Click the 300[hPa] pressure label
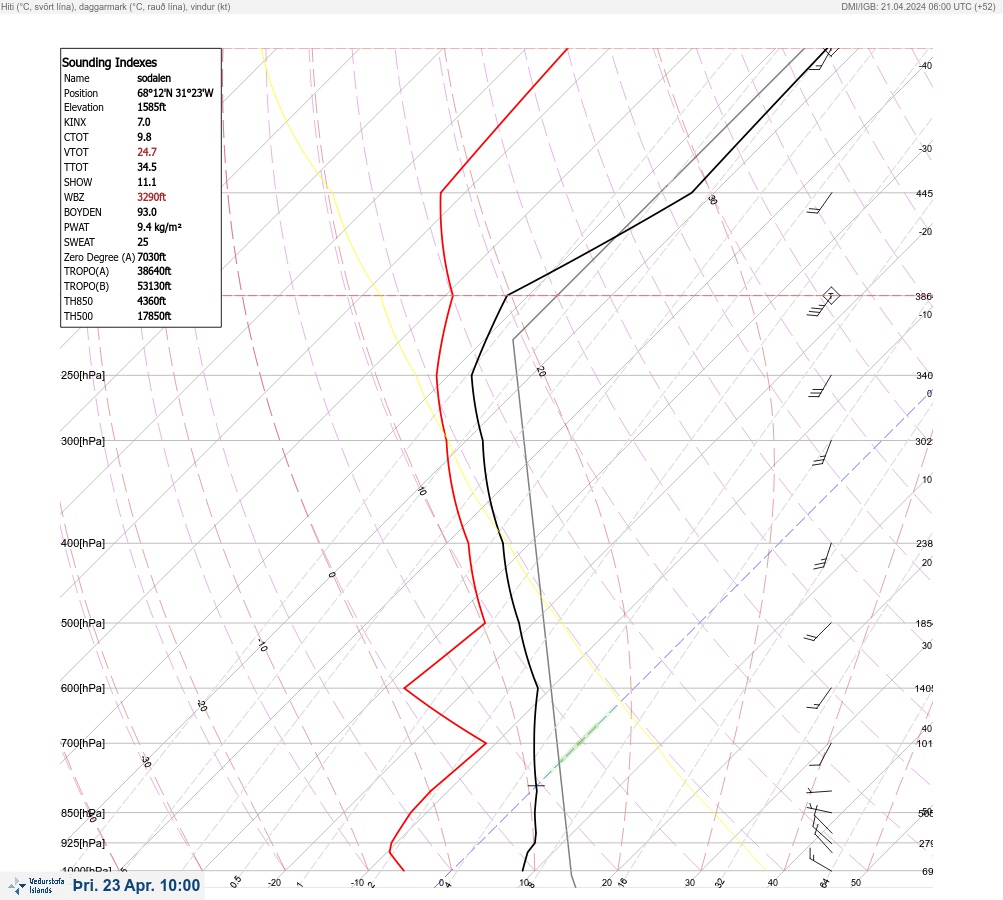1003x900 pixels. 83,441
